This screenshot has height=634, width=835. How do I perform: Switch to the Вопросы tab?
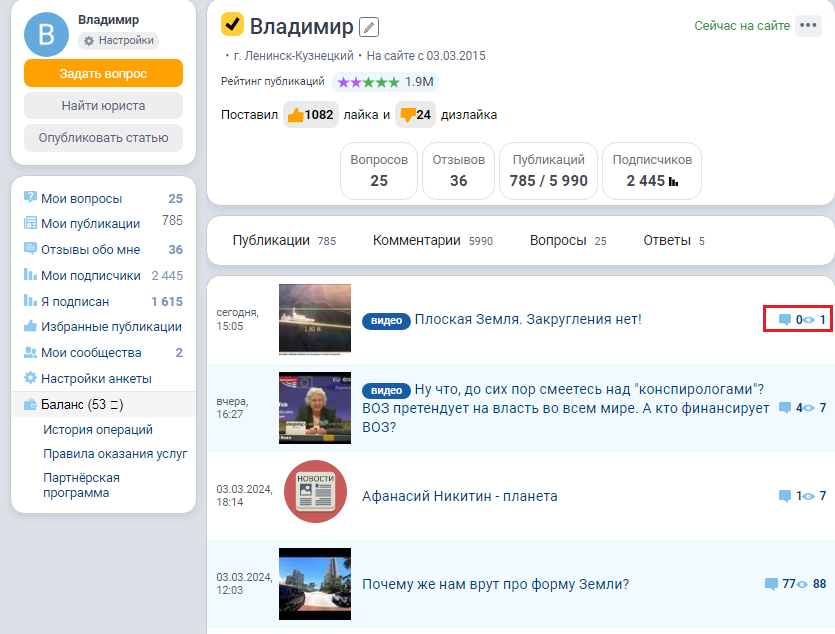(557, 240)
